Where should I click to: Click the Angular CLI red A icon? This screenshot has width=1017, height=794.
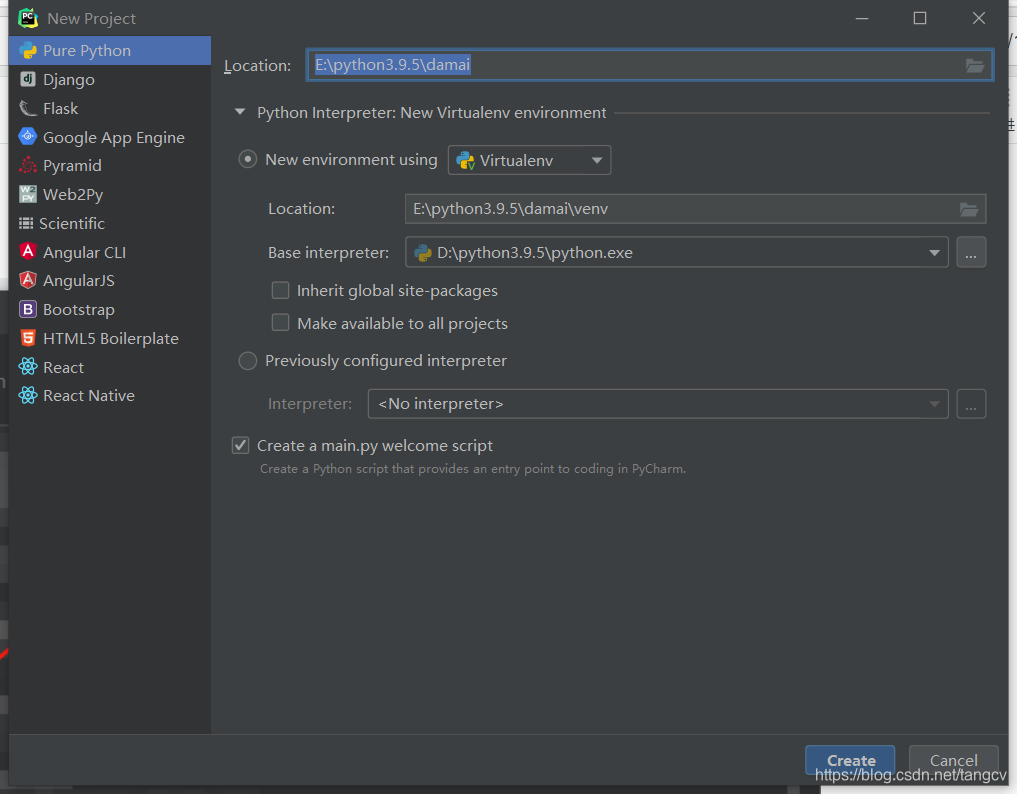tap(28, 251)
